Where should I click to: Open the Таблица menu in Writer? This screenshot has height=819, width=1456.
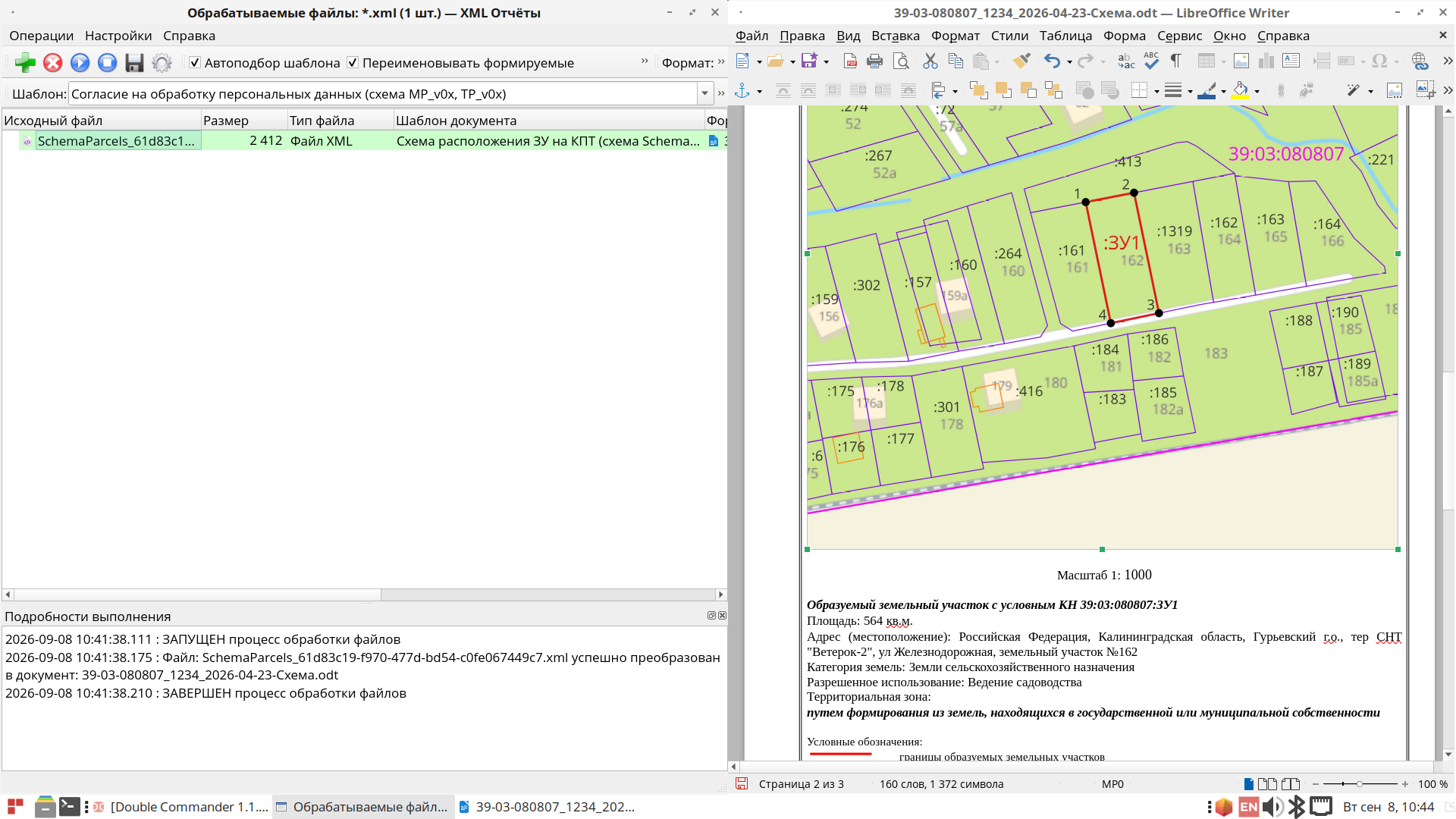1065,36
